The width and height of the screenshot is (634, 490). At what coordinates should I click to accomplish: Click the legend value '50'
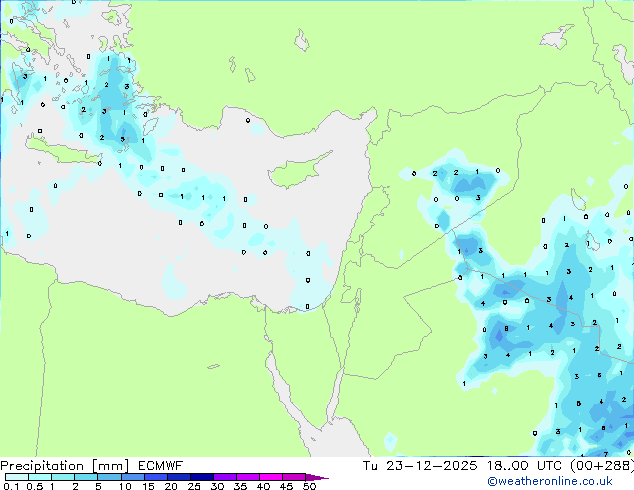309,486
